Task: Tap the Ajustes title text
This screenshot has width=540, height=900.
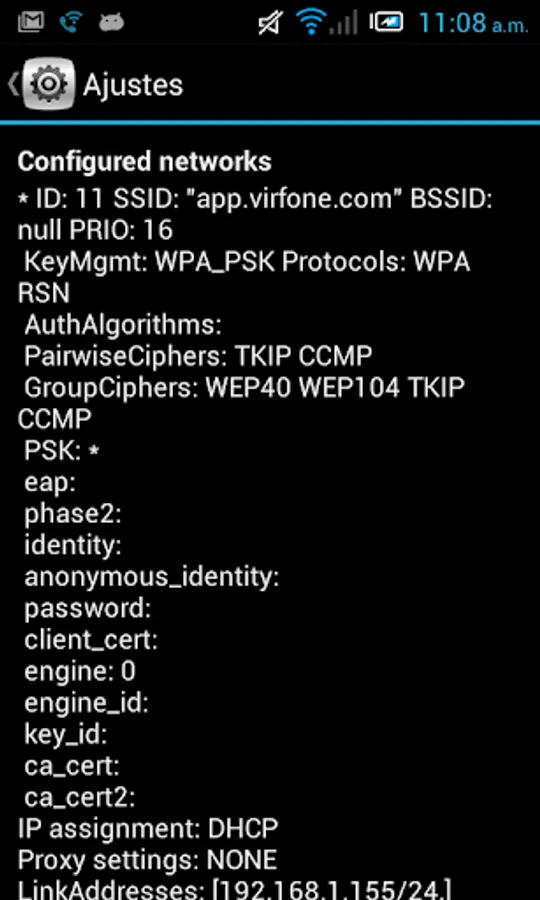Action: click(x=133, y=85)
